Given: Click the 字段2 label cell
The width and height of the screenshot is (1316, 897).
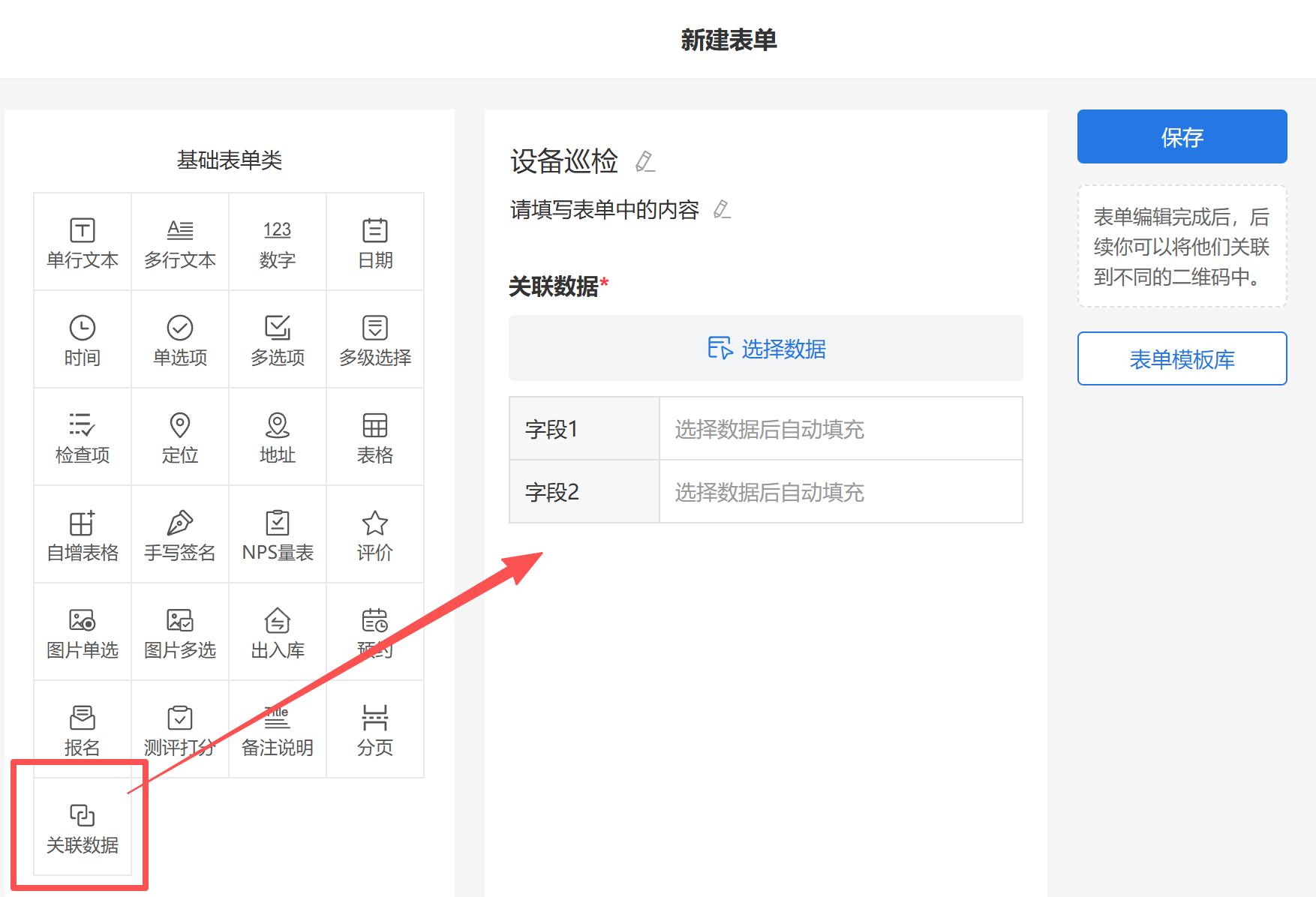Looking at the screenshot, I should 584,491.
